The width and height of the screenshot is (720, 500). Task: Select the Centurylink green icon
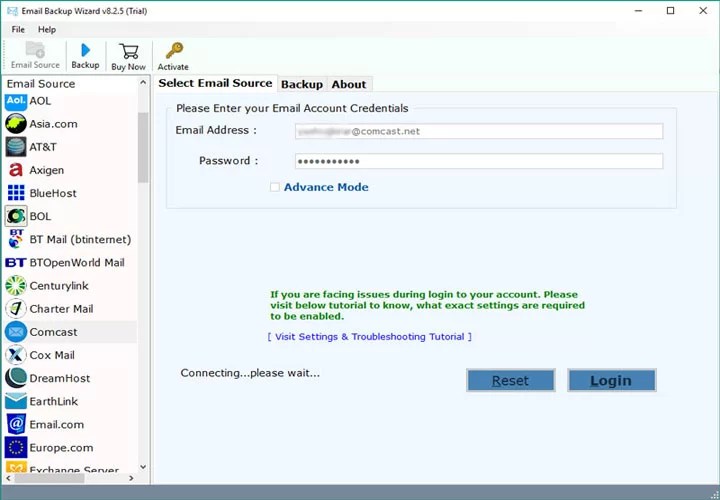(x=16, y=286)
